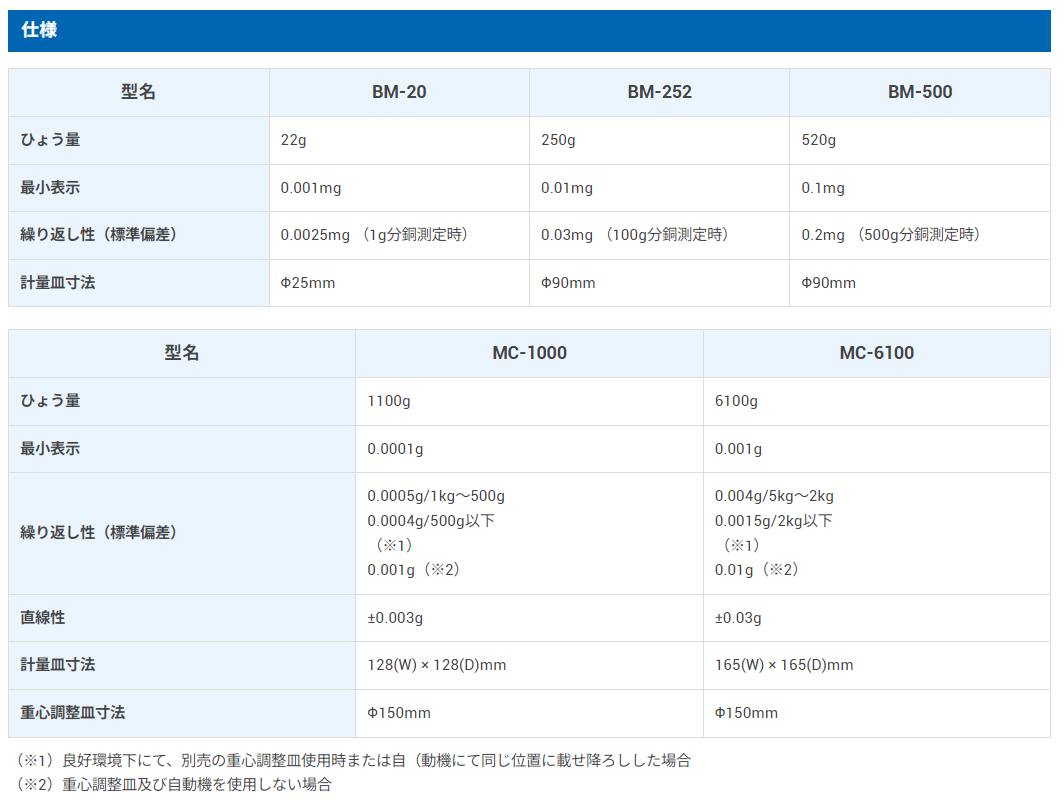Screen dimensions: 1064x800
Task: Click 0.001g in MC-6100 最小表示 row
Action: pos(738,449)
